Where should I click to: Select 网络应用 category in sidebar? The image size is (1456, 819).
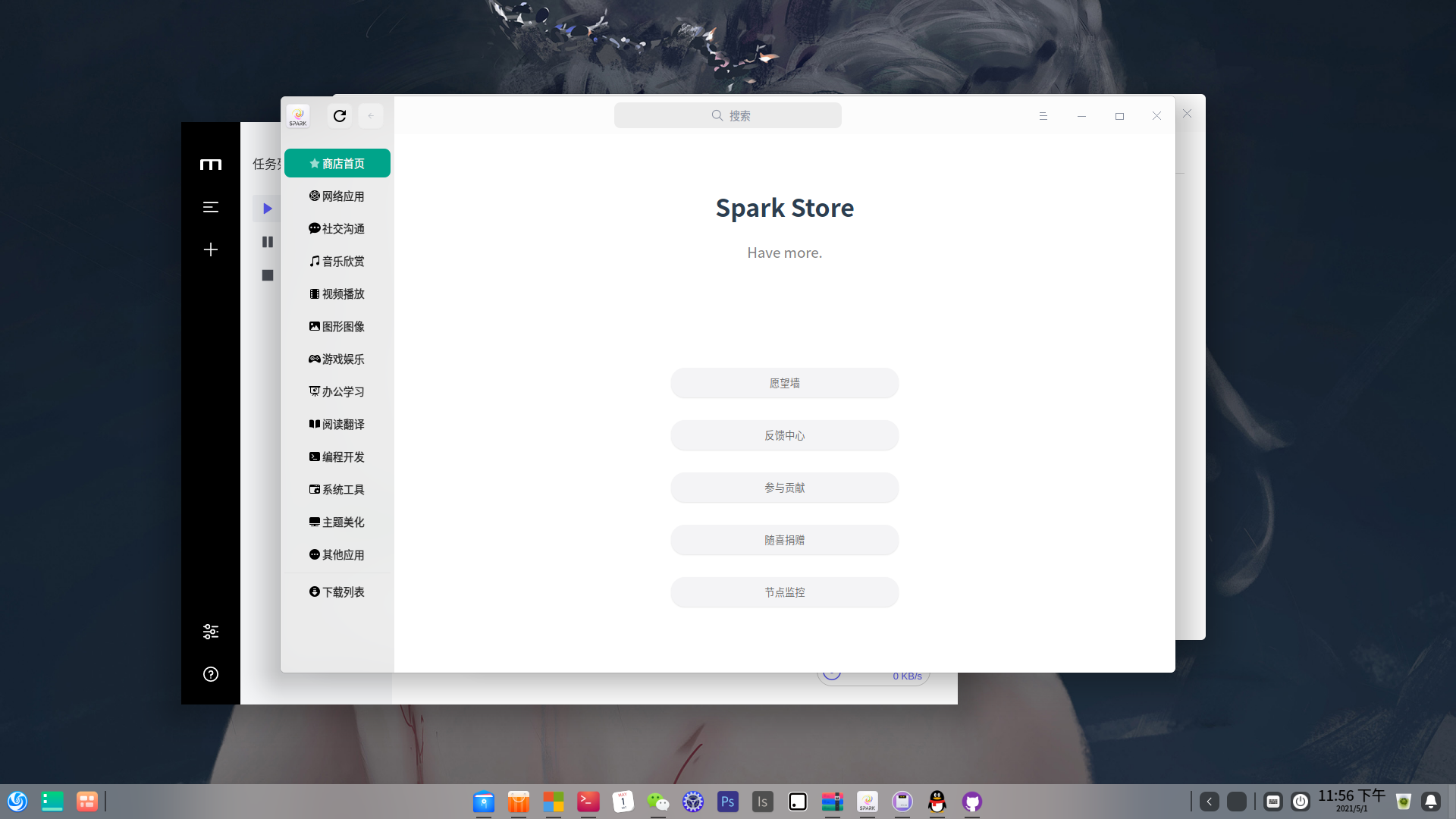(337, 196)
